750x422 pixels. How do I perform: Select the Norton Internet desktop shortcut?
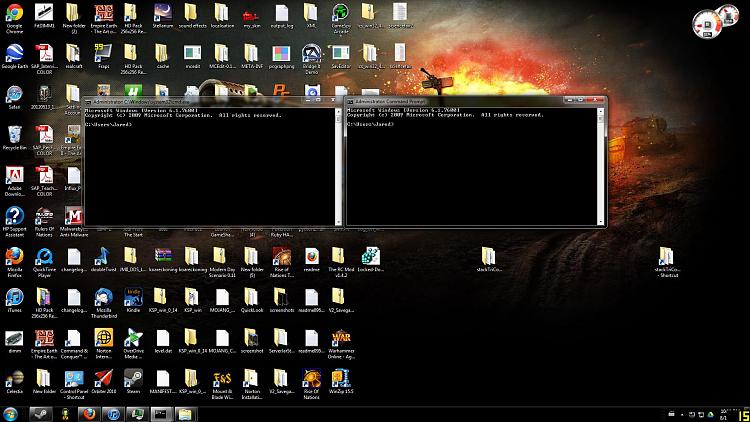pyautogui.click(x=103, y=344)
